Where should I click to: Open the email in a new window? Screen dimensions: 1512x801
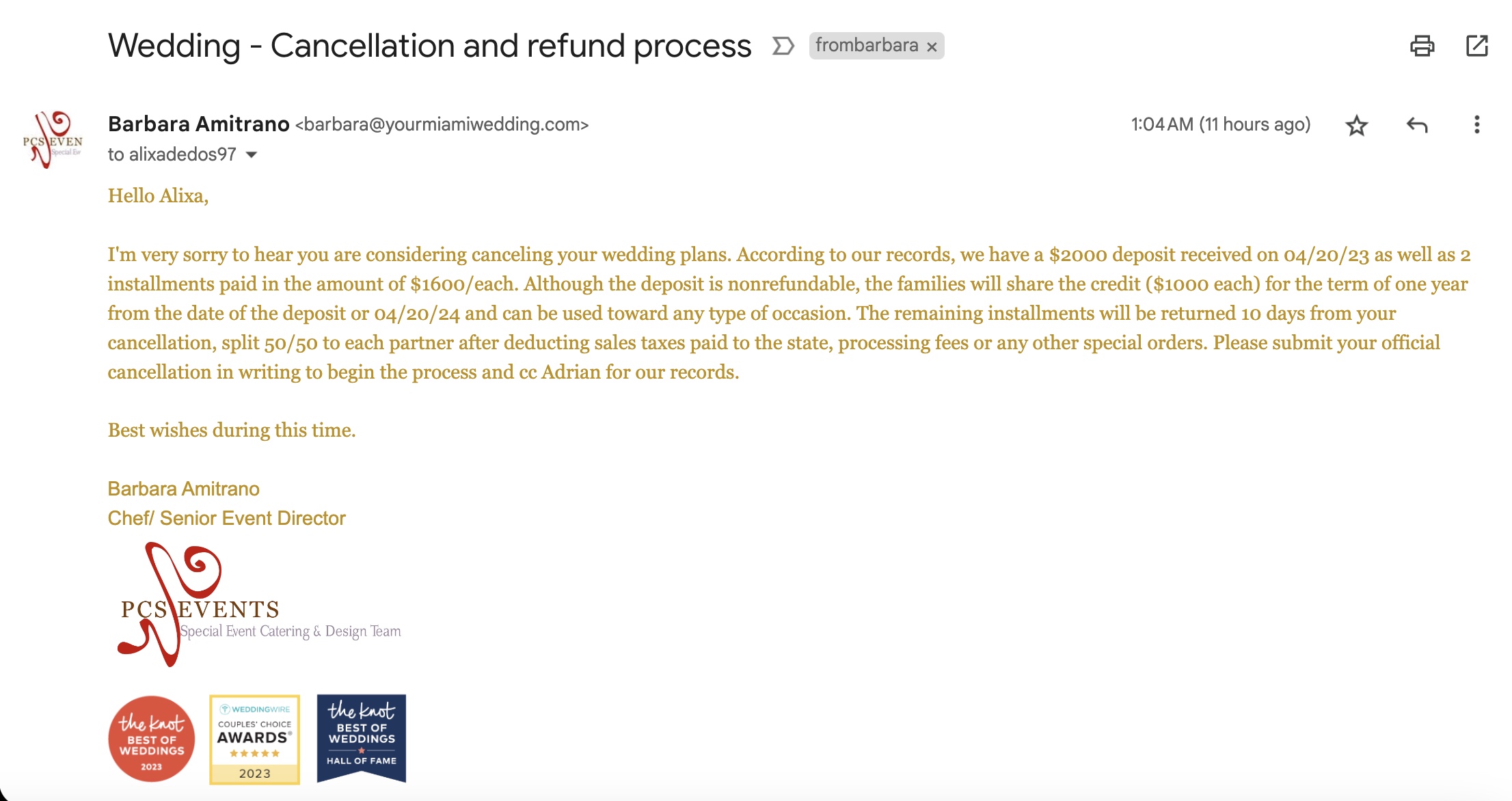point(1476,46)
